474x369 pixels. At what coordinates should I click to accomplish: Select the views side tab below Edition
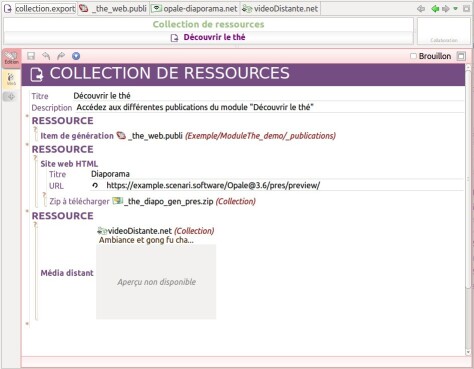[11, 79]
